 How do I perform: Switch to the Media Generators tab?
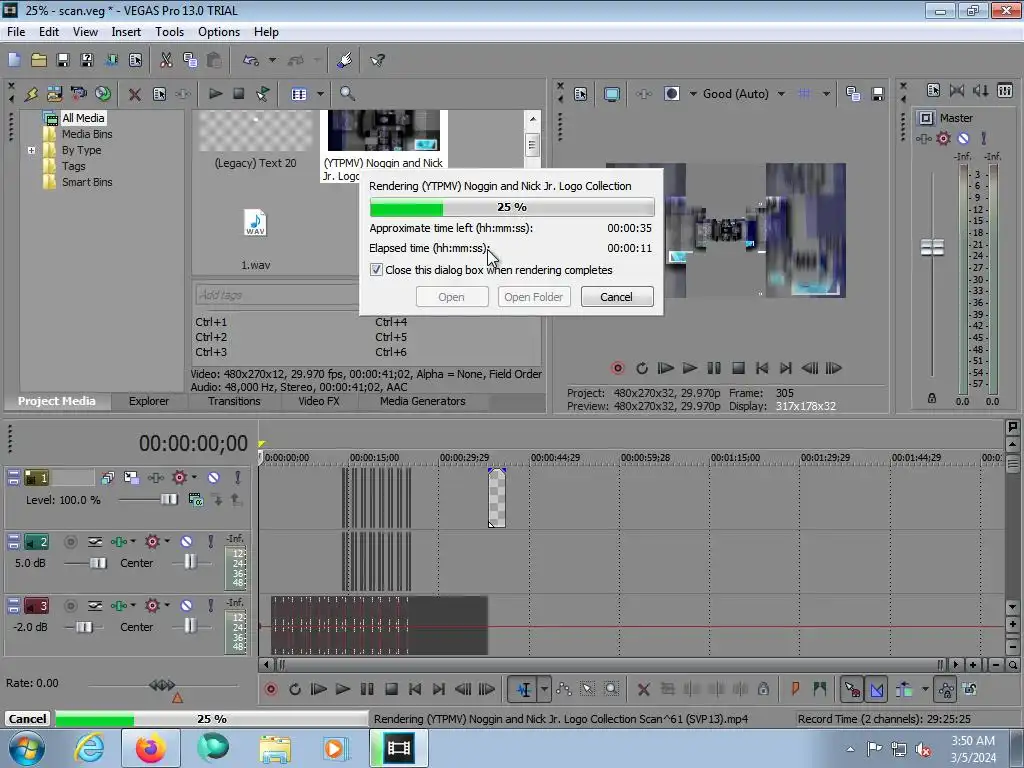click(423, 401)
